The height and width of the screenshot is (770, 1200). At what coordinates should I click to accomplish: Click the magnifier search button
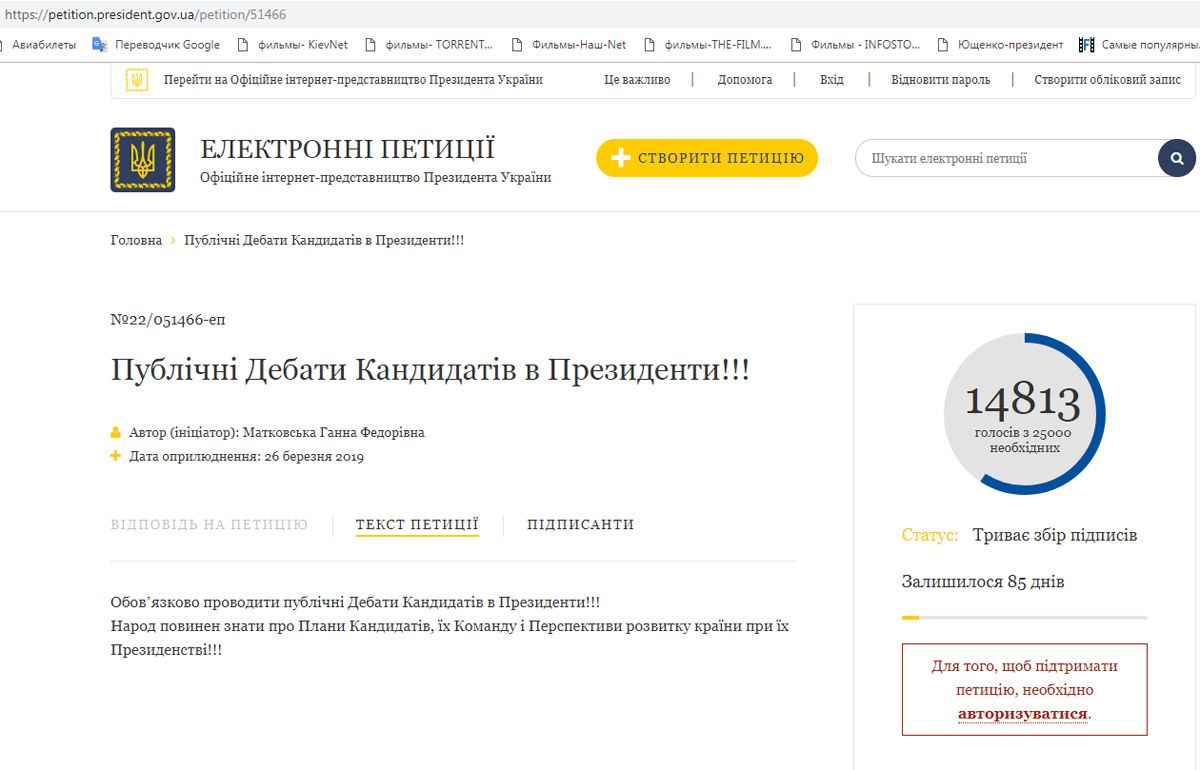click(x=1177, y=158)
